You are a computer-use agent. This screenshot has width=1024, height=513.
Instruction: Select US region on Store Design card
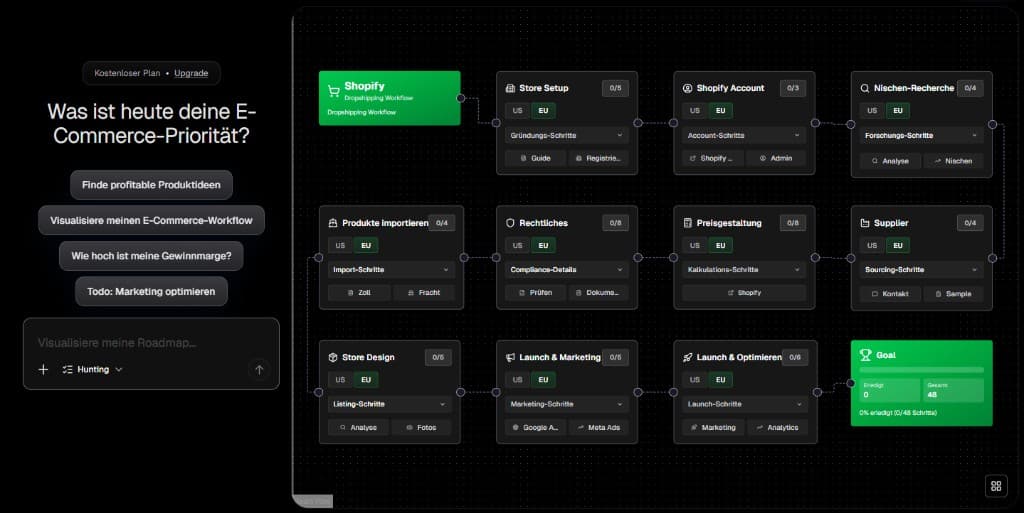click(340, 380)
